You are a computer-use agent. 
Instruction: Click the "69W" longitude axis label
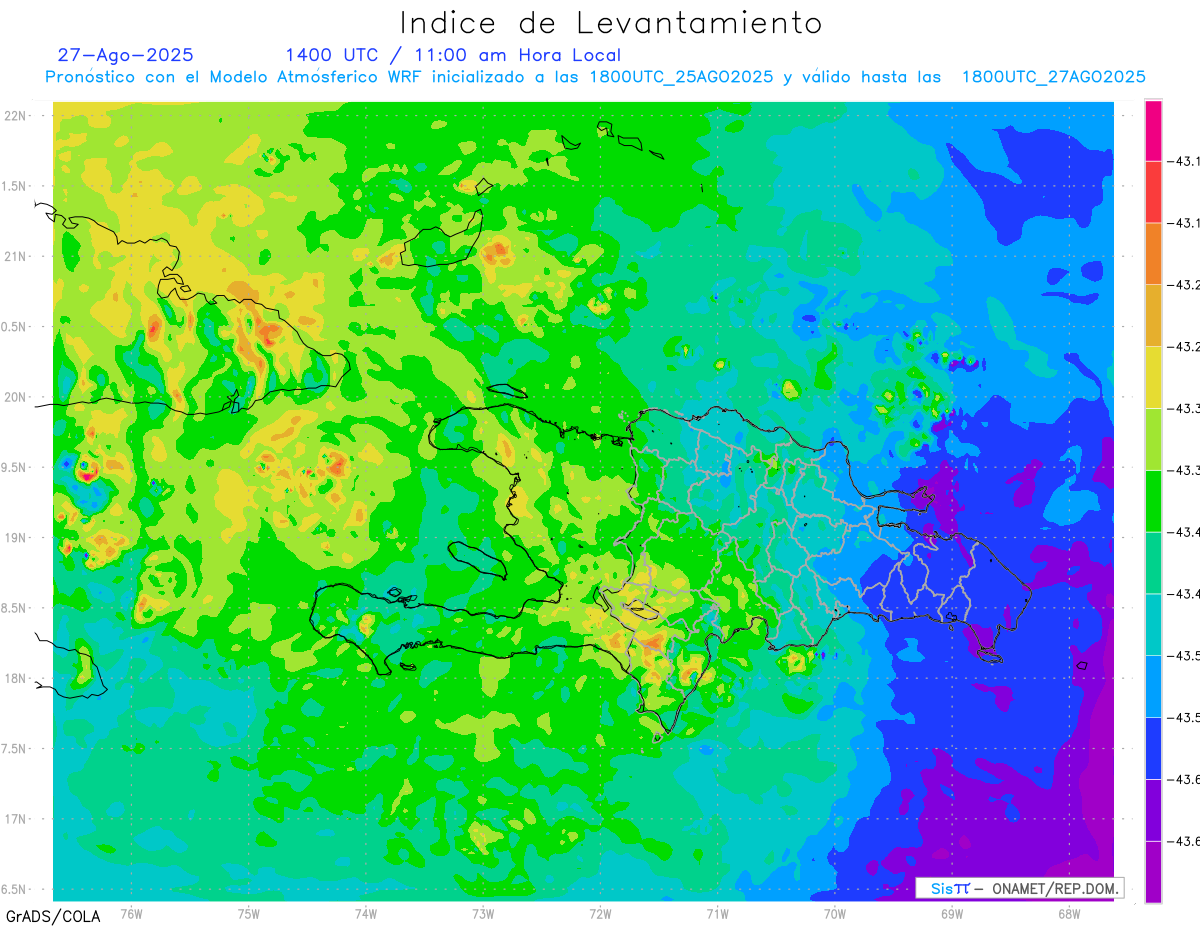[952, 914]
